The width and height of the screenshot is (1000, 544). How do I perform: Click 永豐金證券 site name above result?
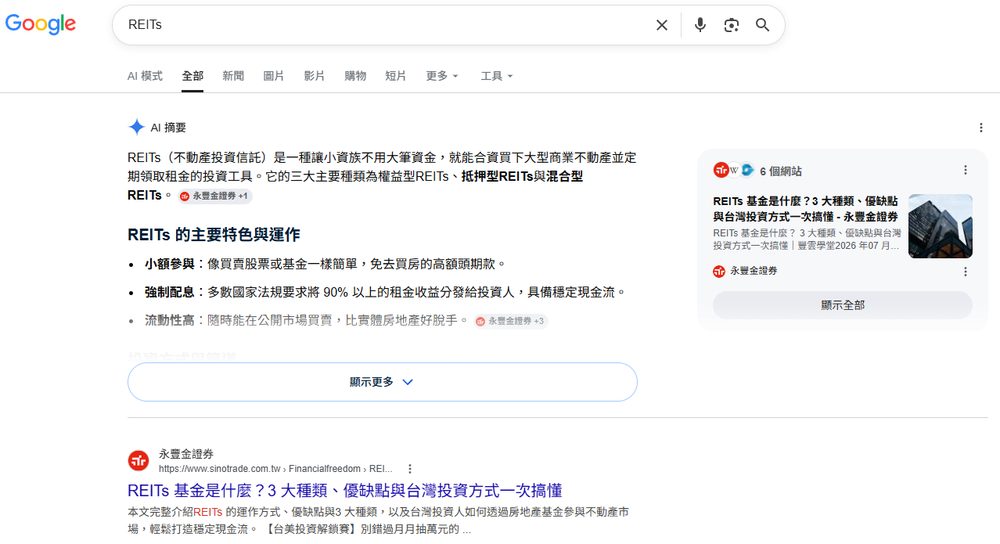point(186,454)
